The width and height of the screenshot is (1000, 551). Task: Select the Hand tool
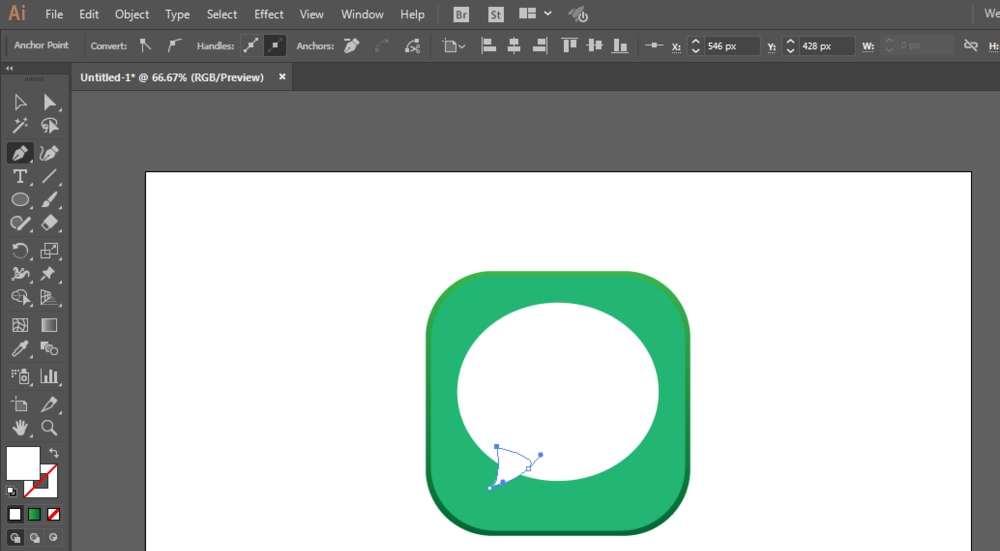pyautogui.click(x=20, y=427)
